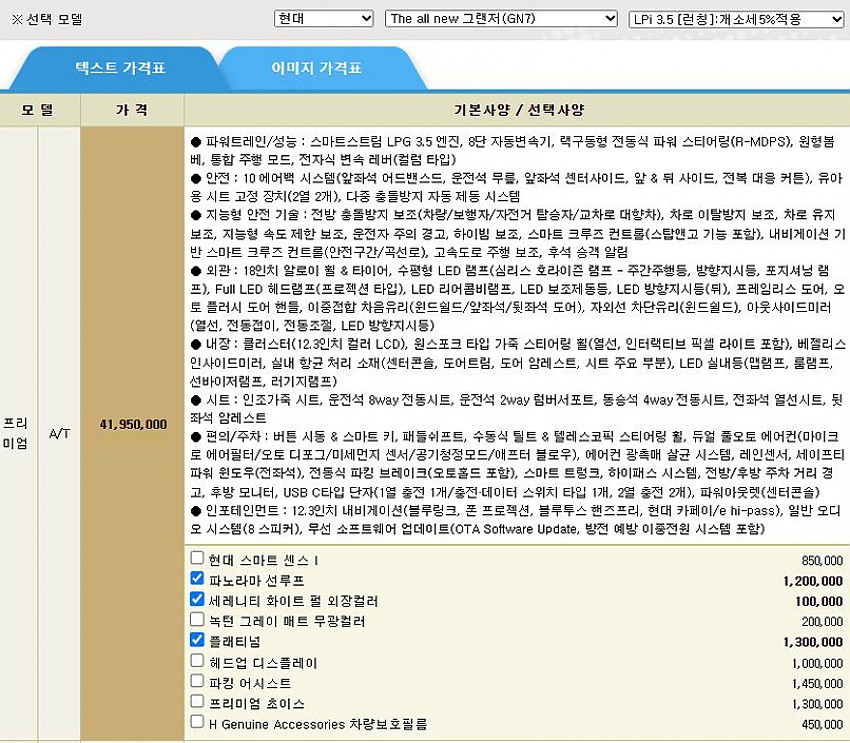Uncheck the 파노라마 선루프 option

pyautogui.click(x=197, y=579)
